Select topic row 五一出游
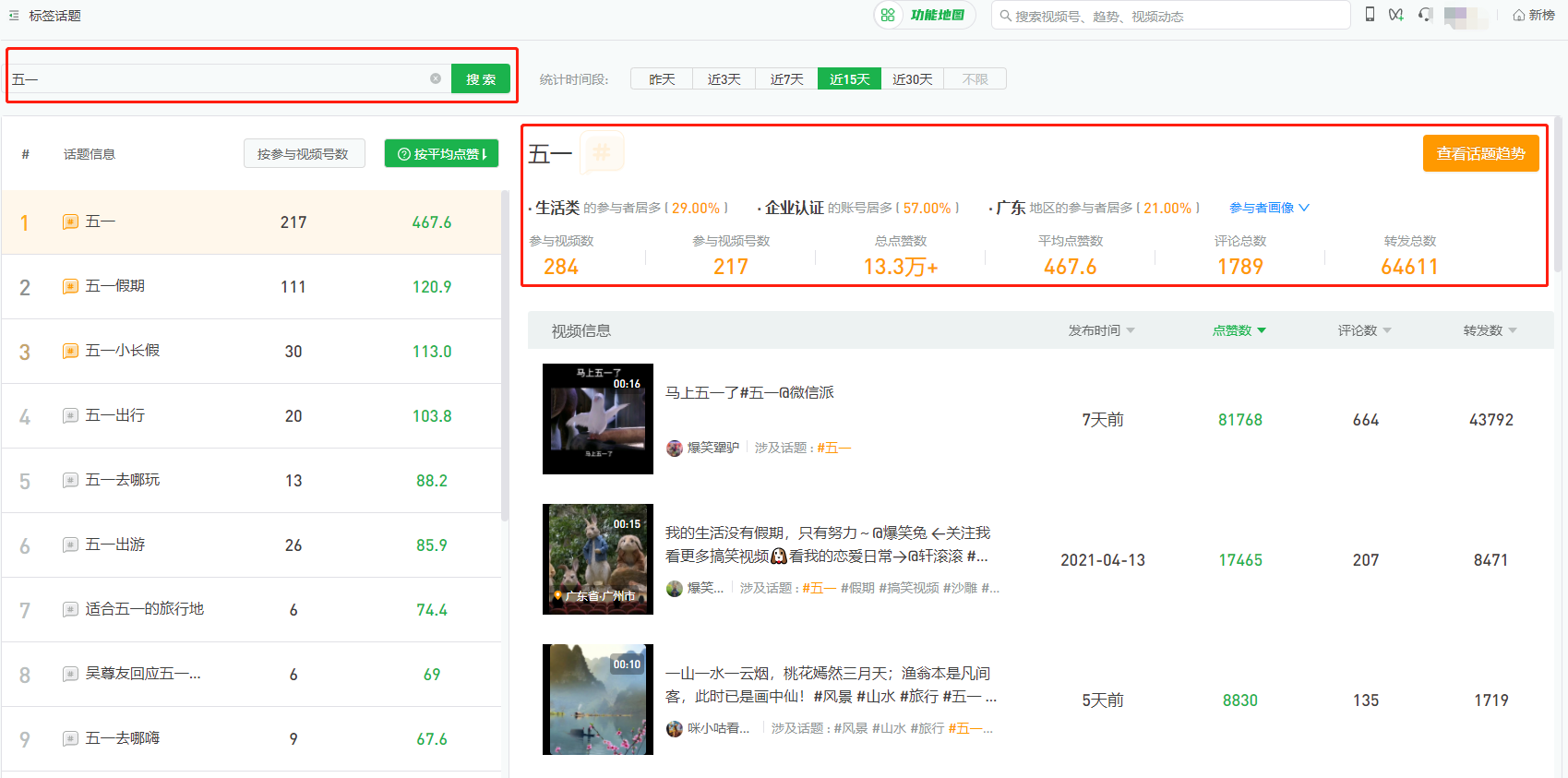 click(251, 545)
